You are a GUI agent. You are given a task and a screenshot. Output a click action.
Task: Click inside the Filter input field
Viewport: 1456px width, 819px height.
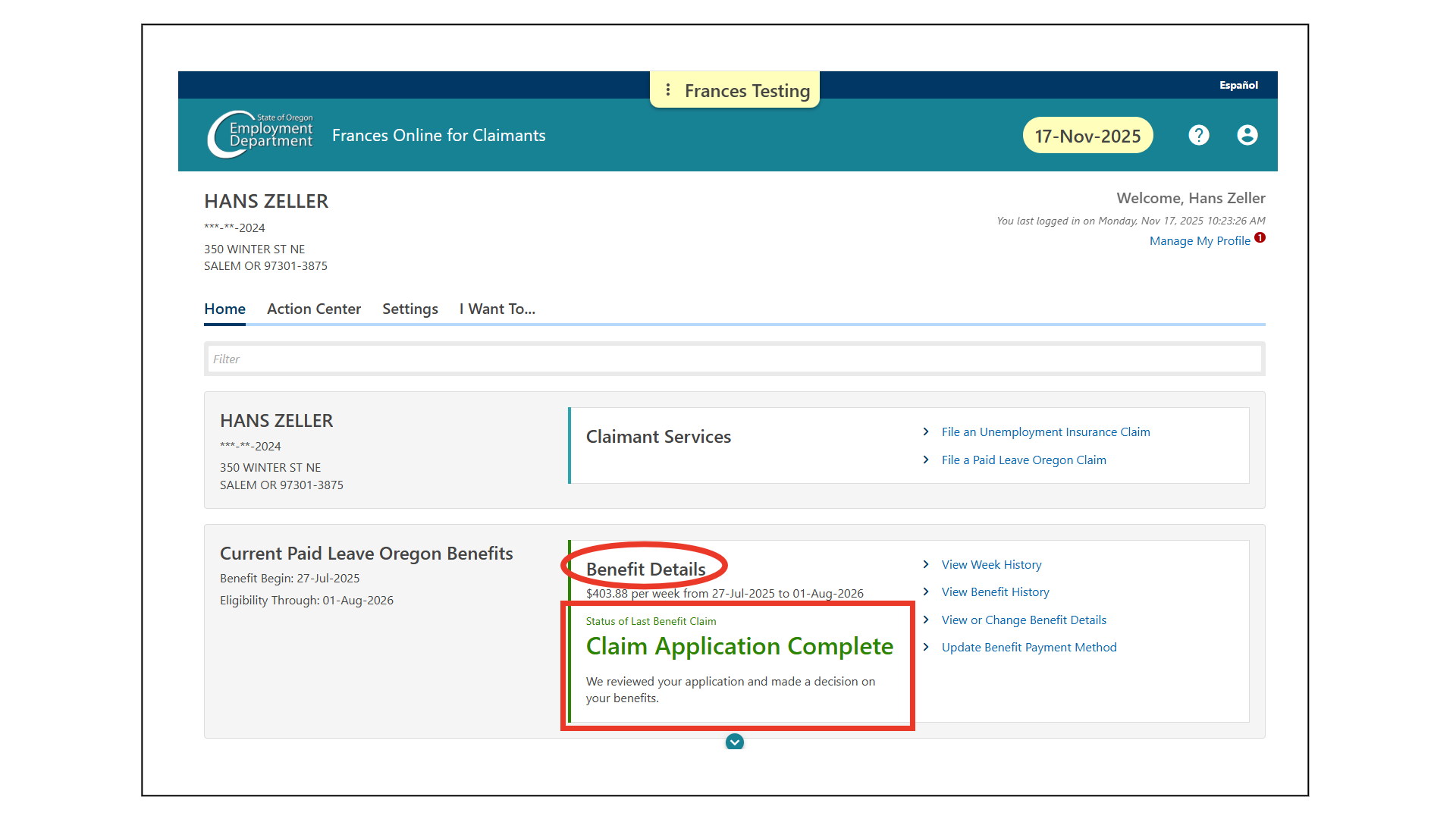[x=734, y=359]
